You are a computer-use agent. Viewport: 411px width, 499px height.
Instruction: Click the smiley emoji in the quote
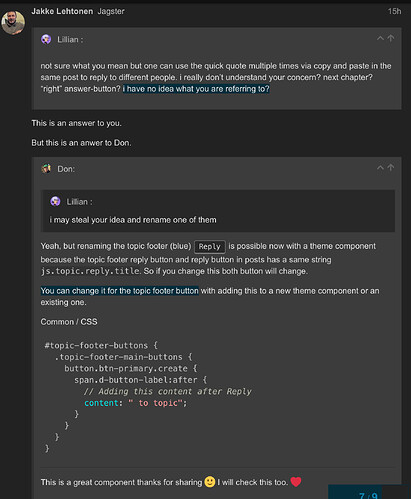pyautogui.click(x=210, y=482)
